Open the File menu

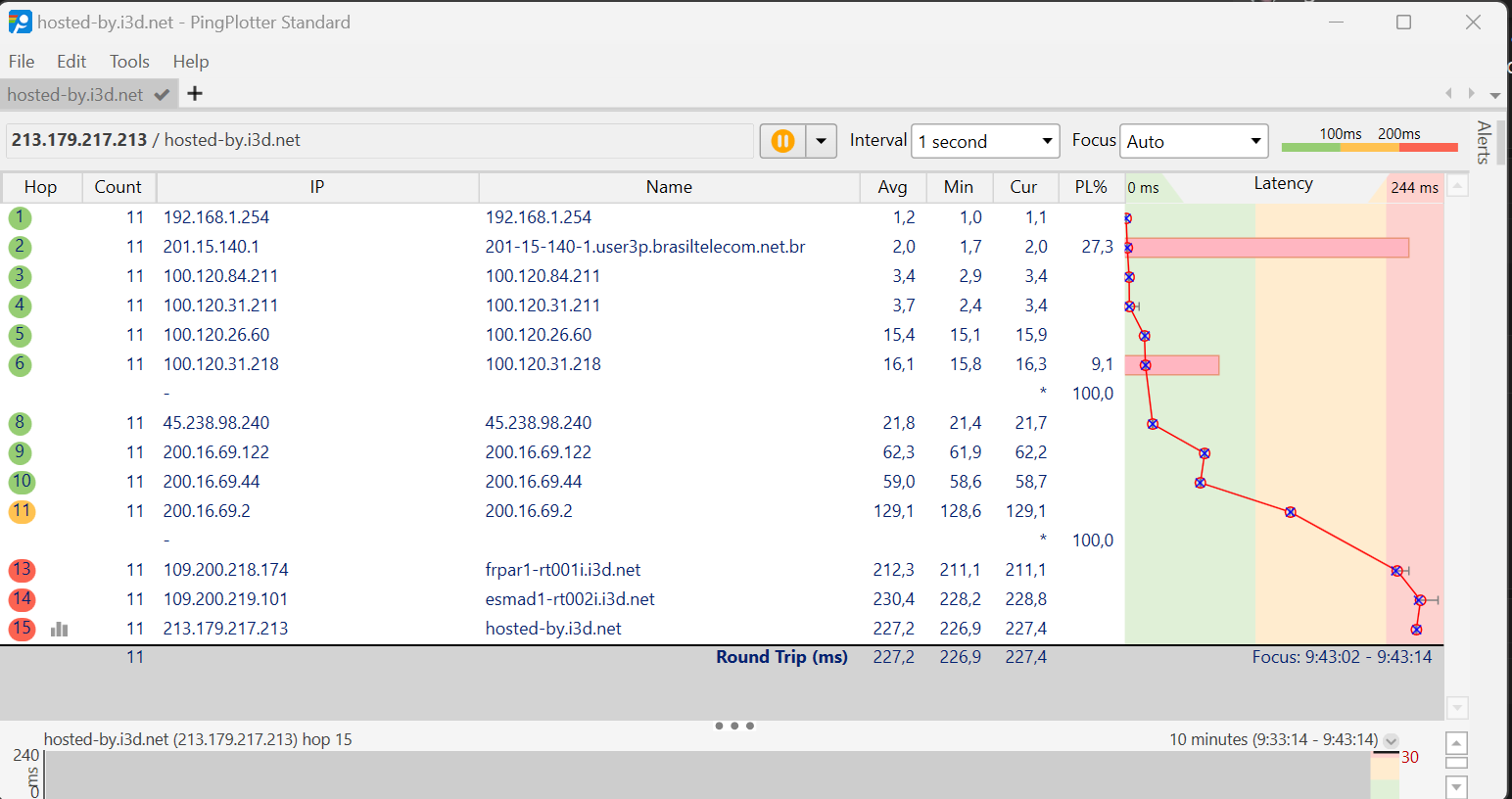22,61
